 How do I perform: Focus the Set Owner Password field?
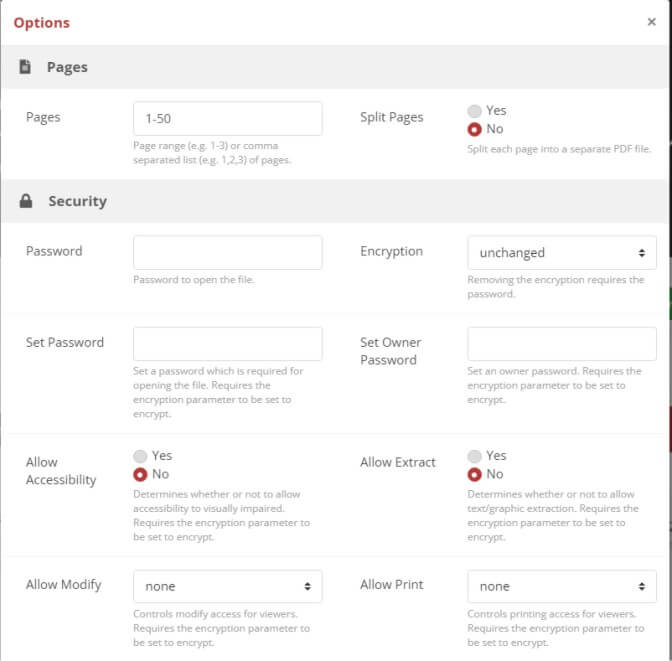point(562,344)
